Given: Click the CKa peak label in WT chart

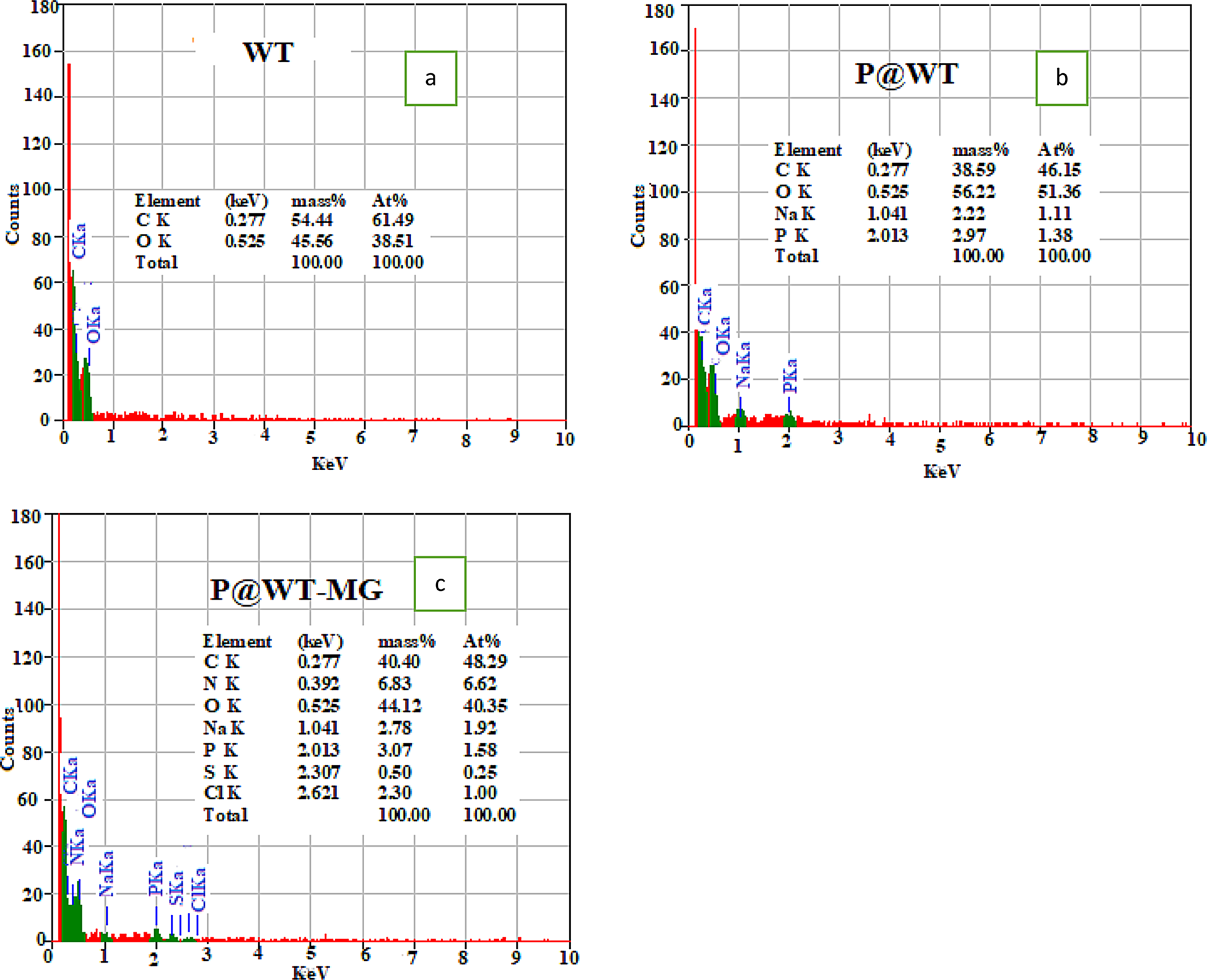Looking at the screenshot, I should click(79, 241).
